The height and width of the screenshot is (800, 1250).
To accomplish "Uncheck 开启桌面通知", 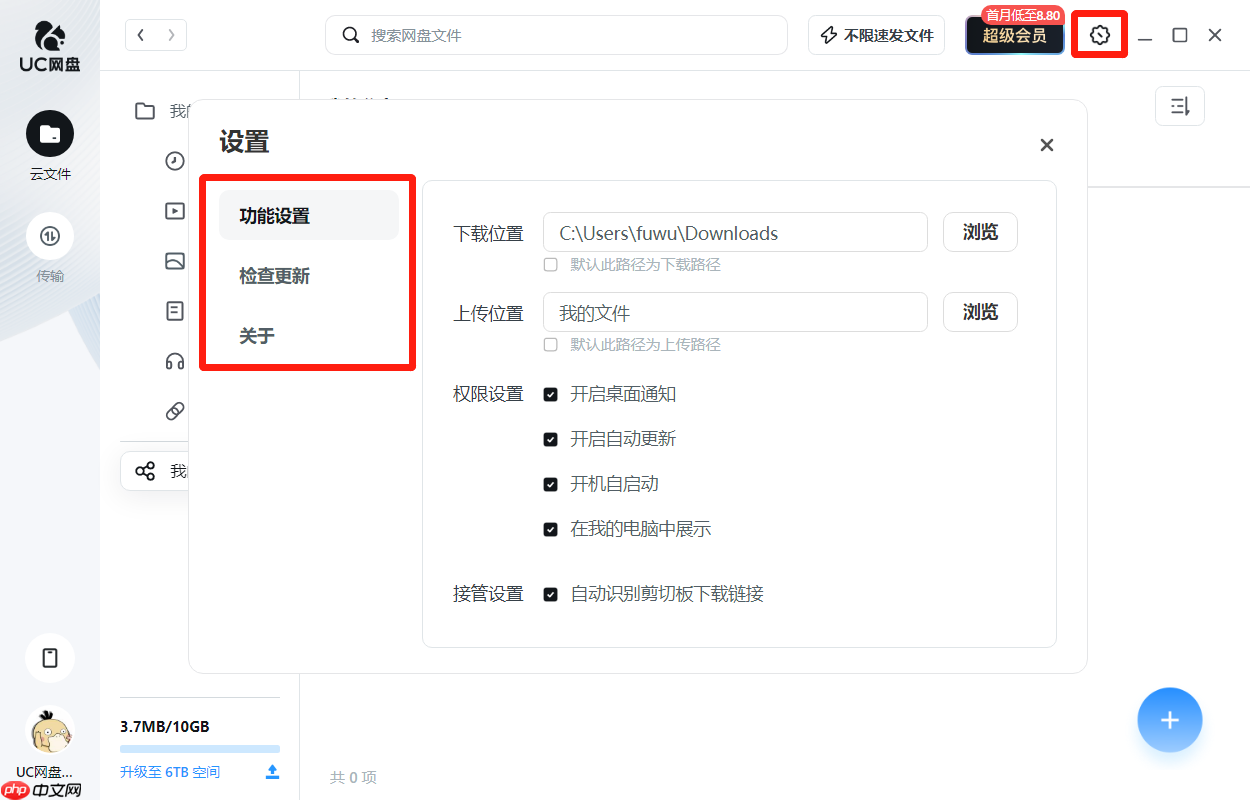I will pyautogui.click(x=550, y=395).
